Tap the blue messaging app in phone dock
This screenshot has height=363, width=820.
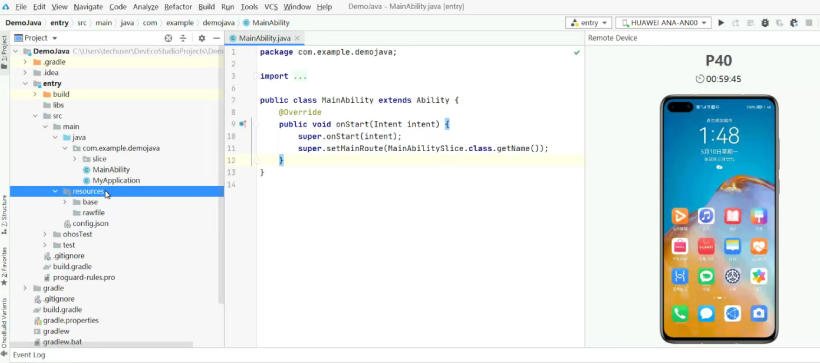tap(706, 313)
